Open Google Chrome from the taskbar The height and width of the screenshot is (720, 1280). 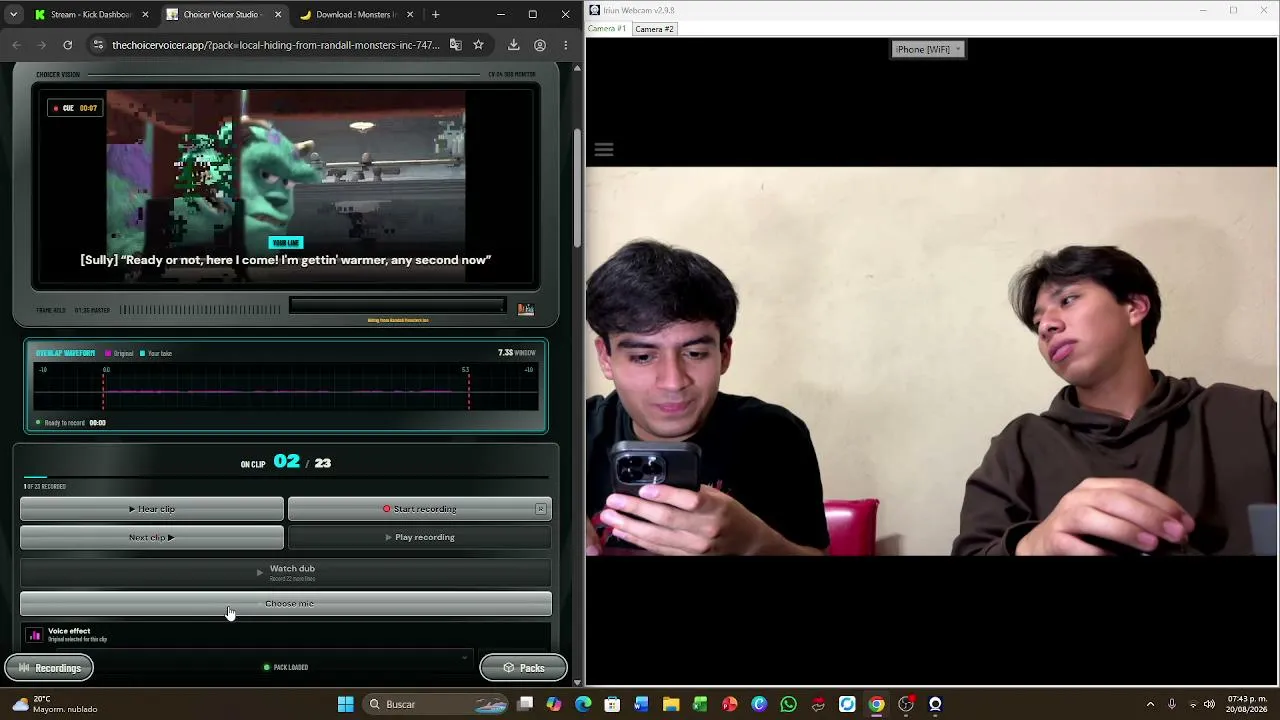(x=876, y=704)
